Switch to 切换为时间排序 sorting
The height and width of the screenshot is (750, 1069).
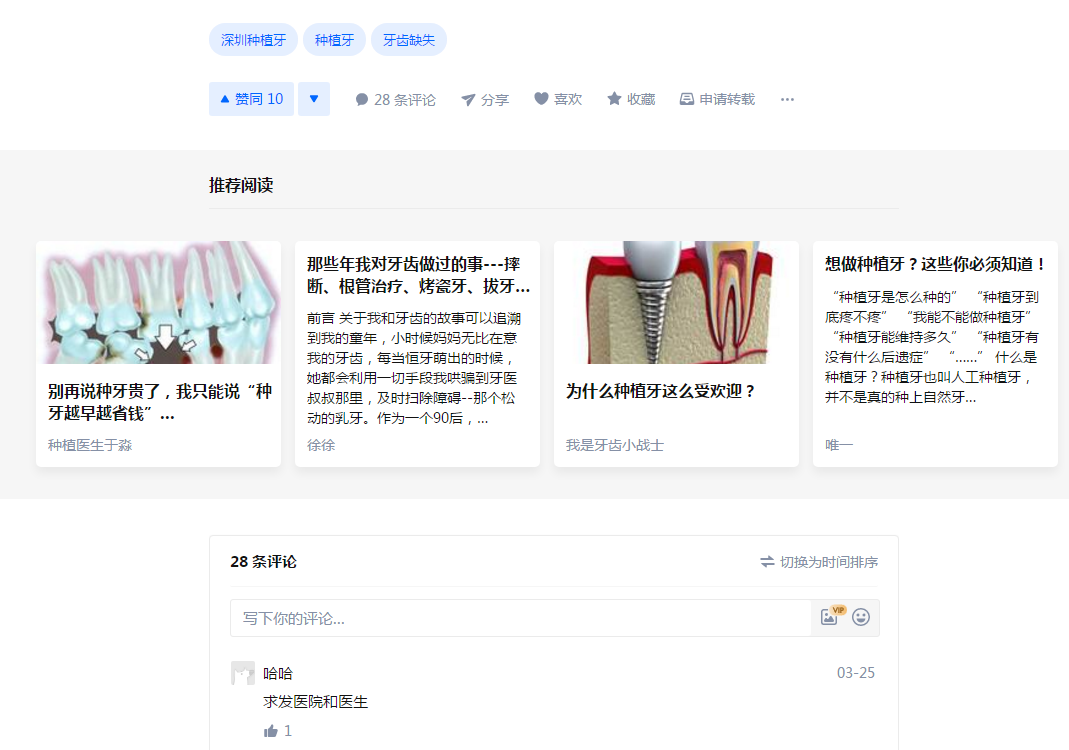click(x=819, y=562)
